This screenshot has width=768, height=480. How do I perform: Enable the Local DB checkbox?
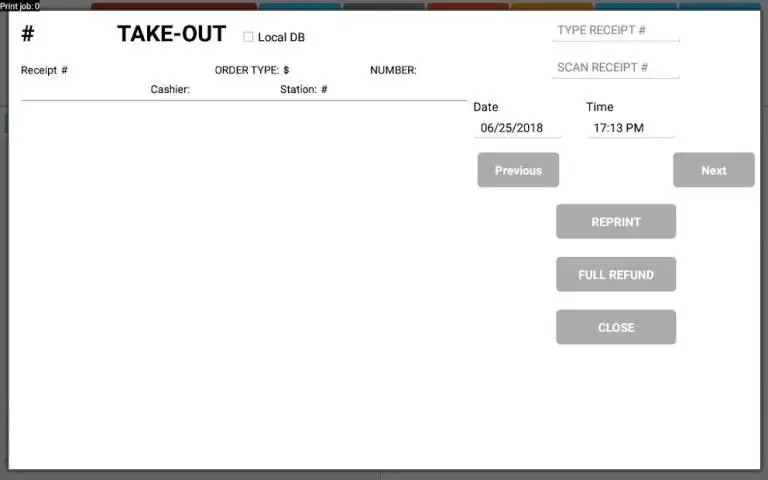[x=248, y=37]
